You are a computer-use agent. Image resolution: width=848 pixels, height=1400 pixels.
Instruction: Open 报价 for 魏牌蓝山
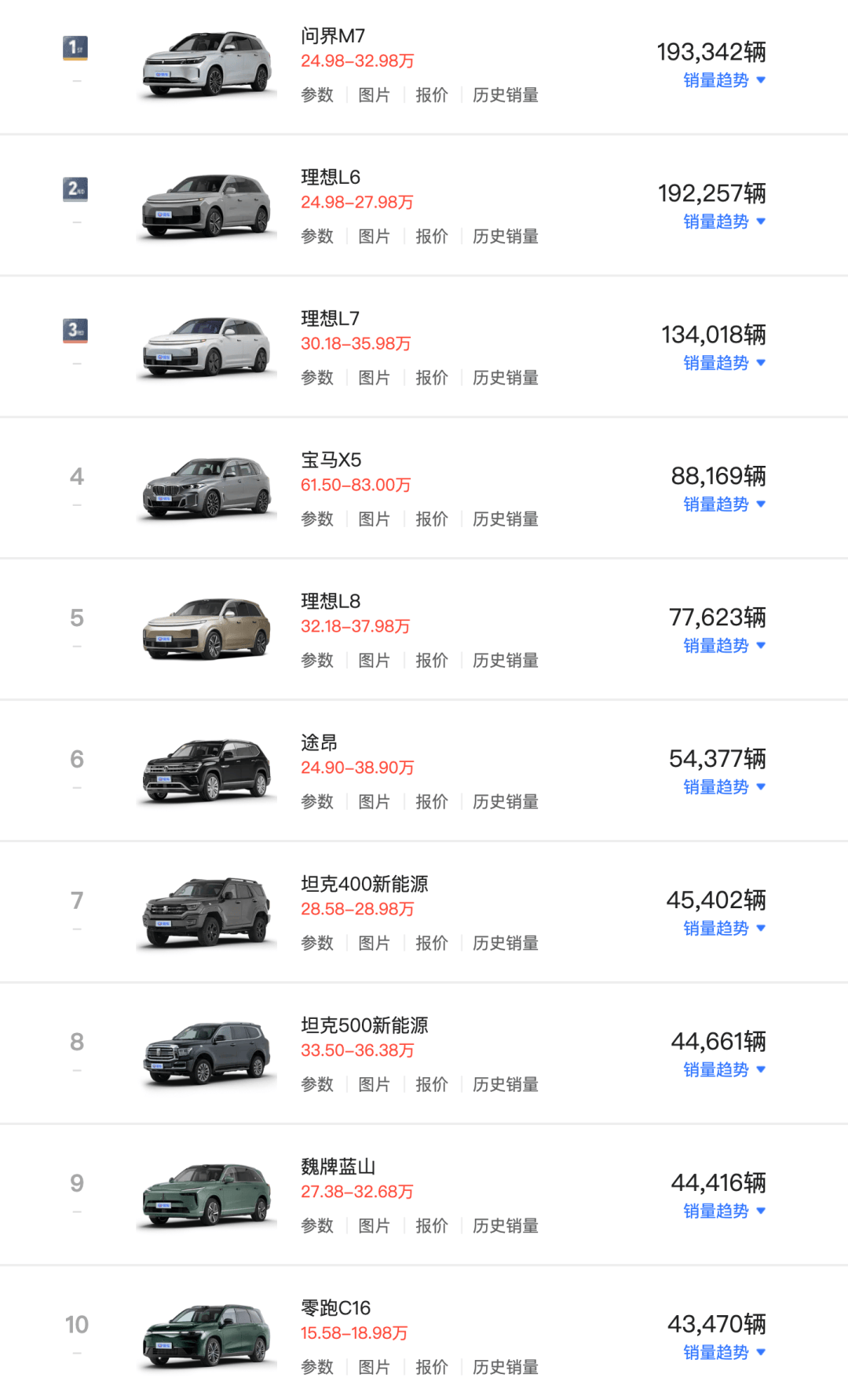point(431,1226)
